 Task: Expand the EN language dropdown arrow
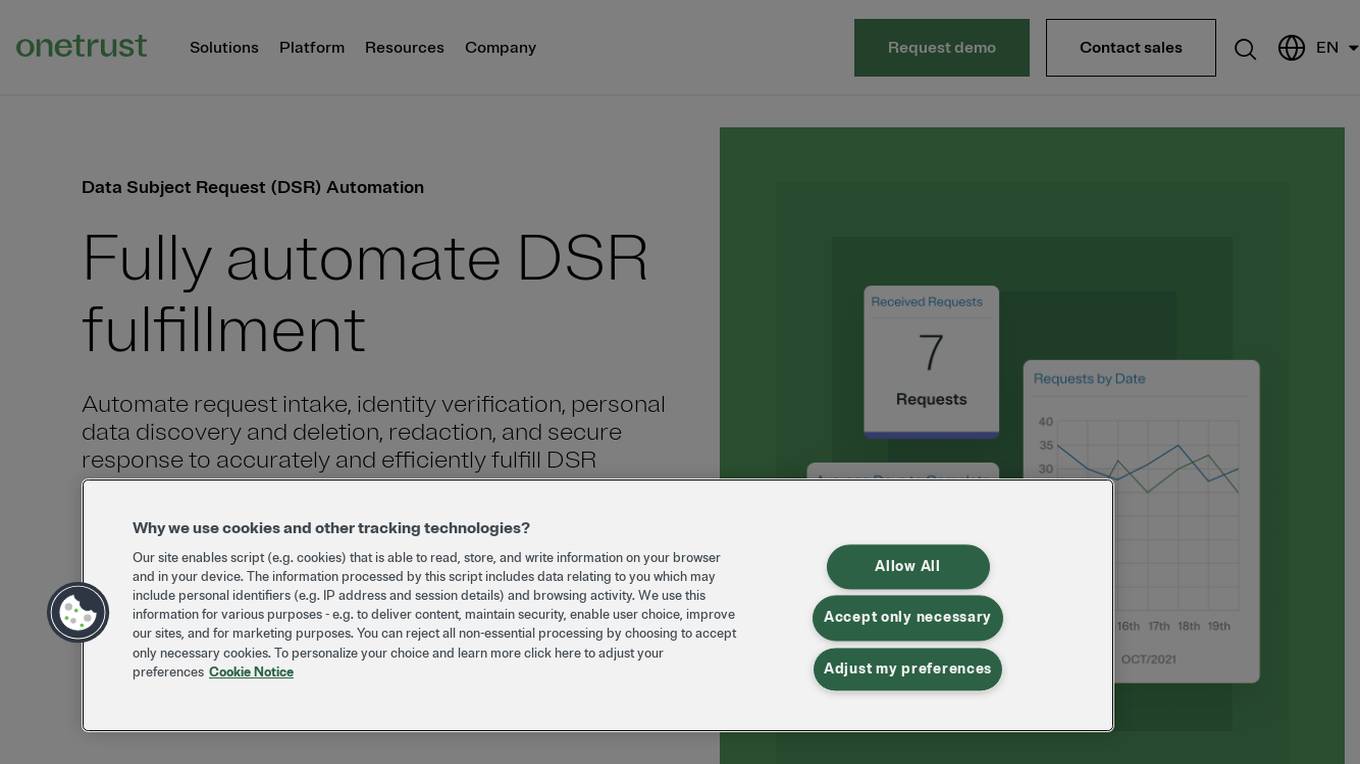tap(1353, 48)
